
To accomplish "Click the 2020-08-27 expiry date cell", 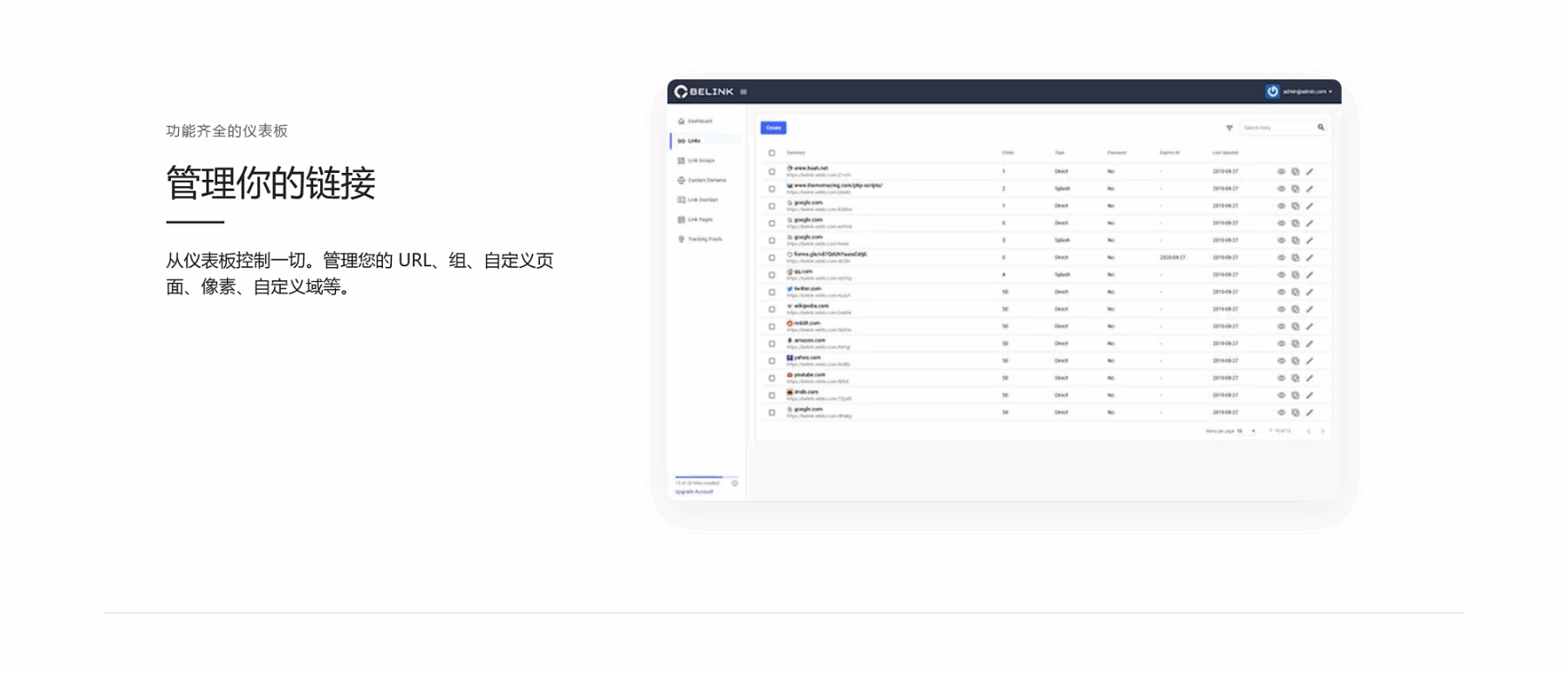I will tap(1173, 258).
